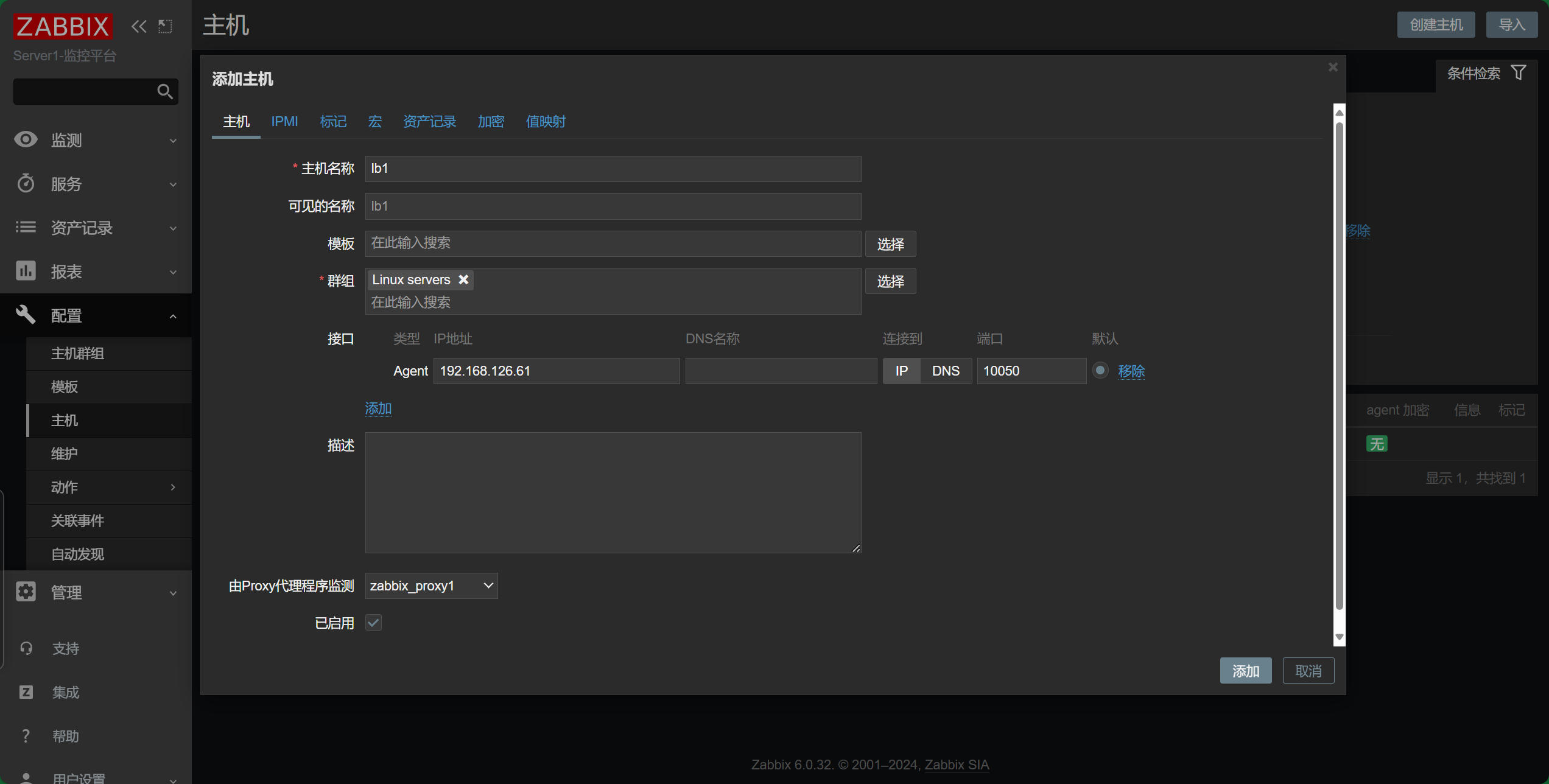Viewport: 1549px width, 784px height.
Task: Open 维护 in the sidebar
Action: tap(110, 453)
